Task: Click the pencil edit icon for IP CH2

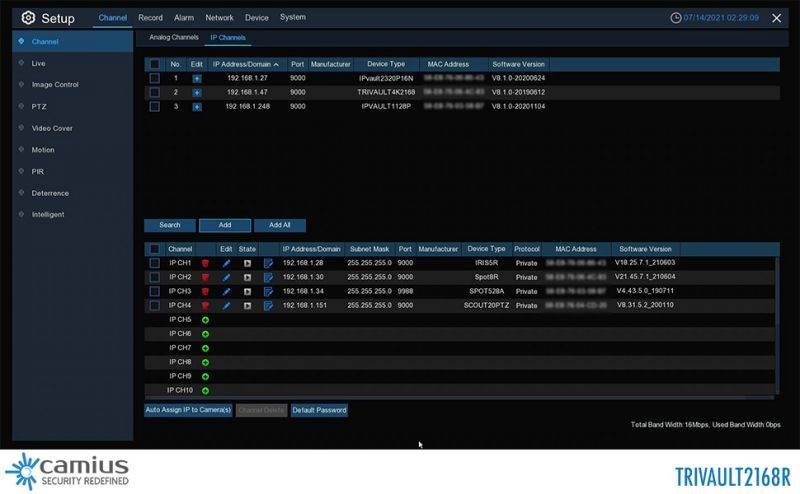Action: (x=226, y=277)
